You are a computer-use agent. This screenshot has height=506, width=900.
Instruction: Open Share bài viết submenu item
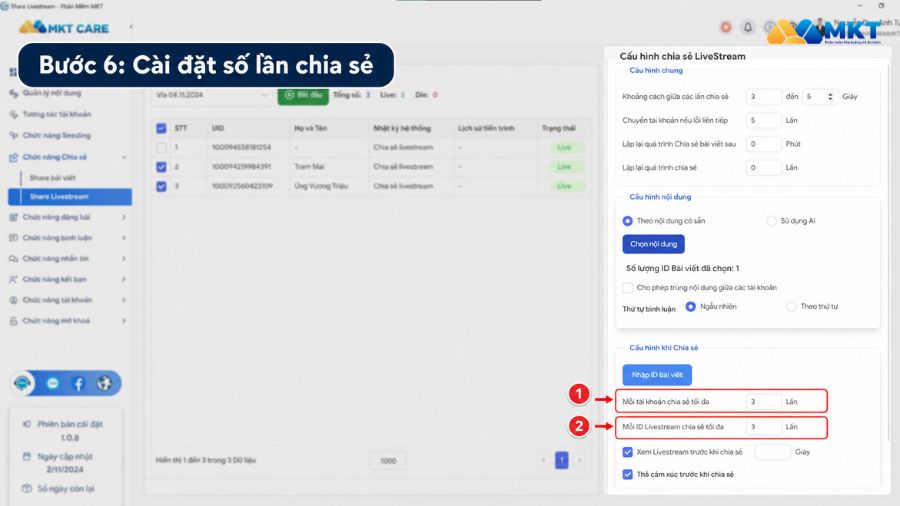53,178
